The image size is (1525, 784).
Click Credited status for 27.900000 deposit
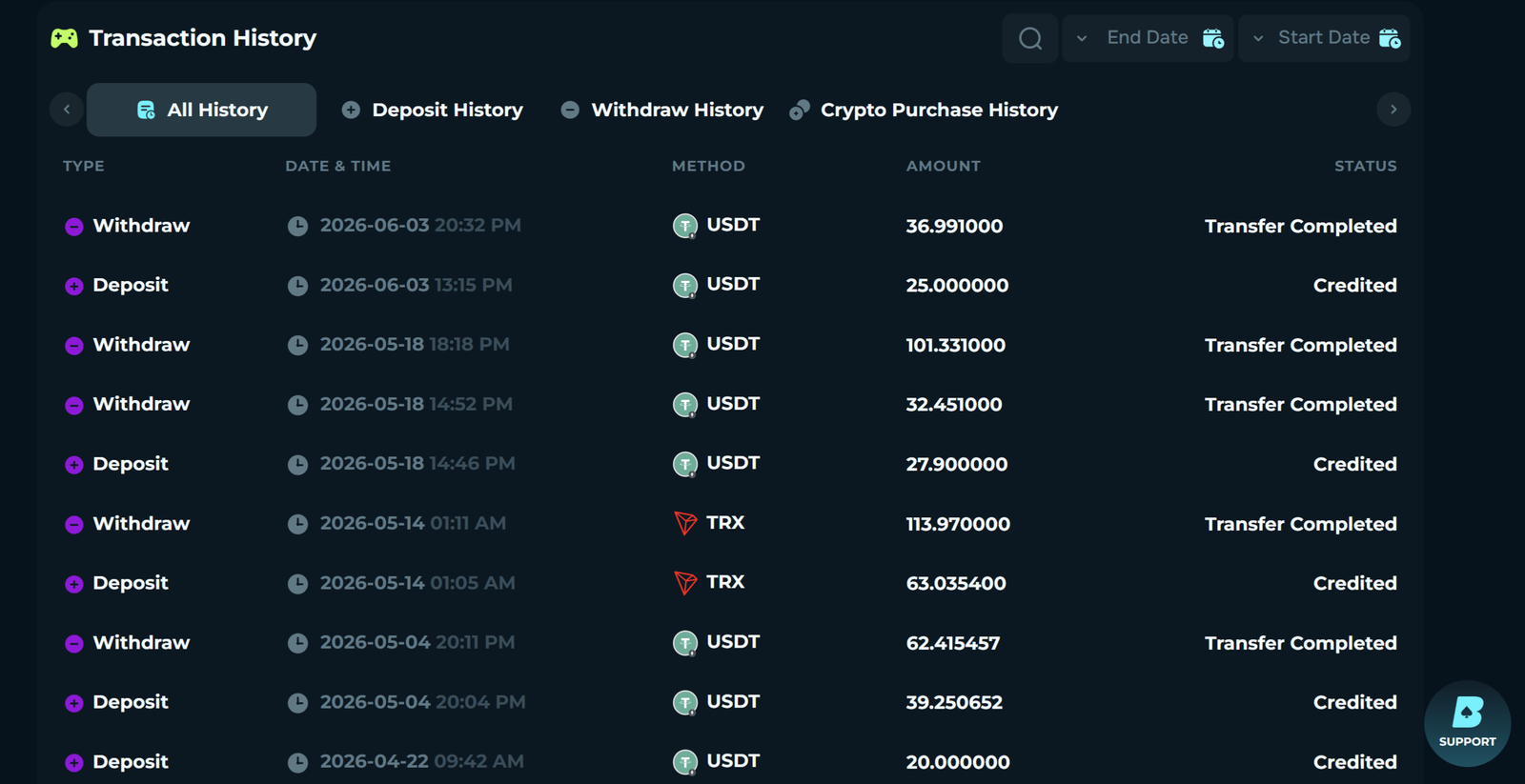pyautogui.click(x=1355, y=464)
